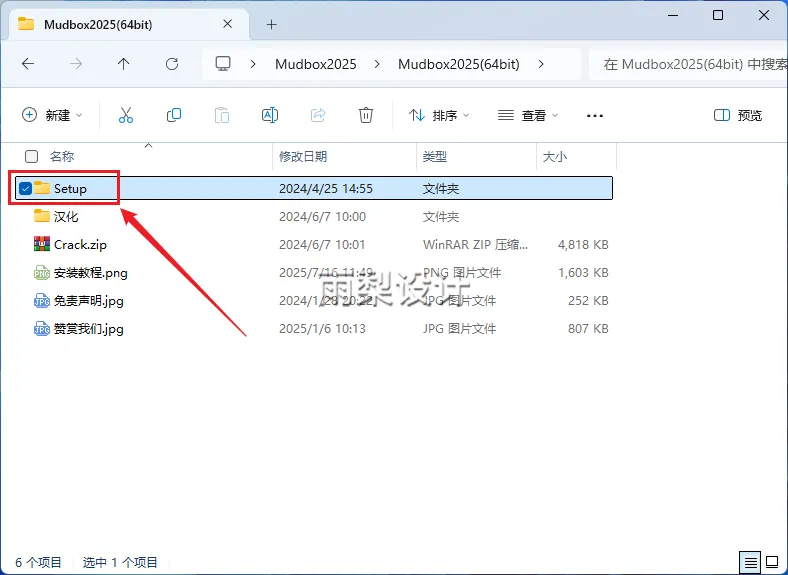Click Mudbox2025(64bit) breadcrumb segment
This screenshot has height=575, width=788.
point(459,64)
